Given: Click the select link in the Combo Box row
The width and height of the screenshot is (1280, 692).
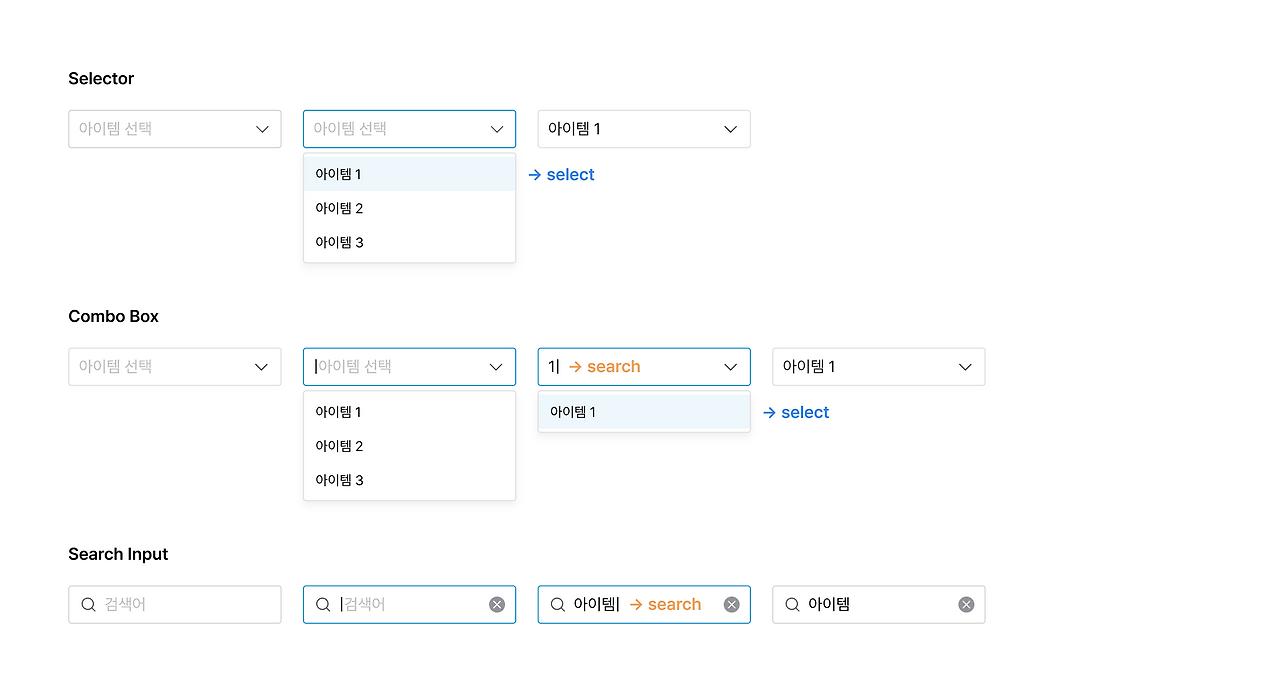Looking at the screenshot, I should (x=796, y=412).
